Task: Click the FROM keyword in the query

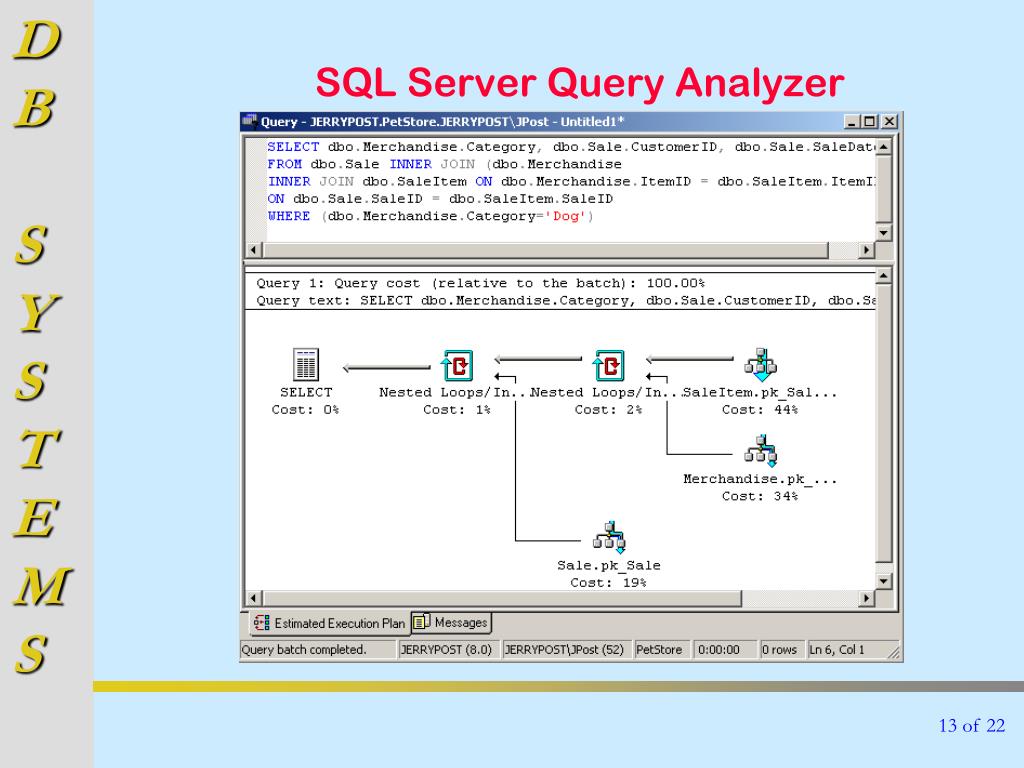Action: point(285,164)
